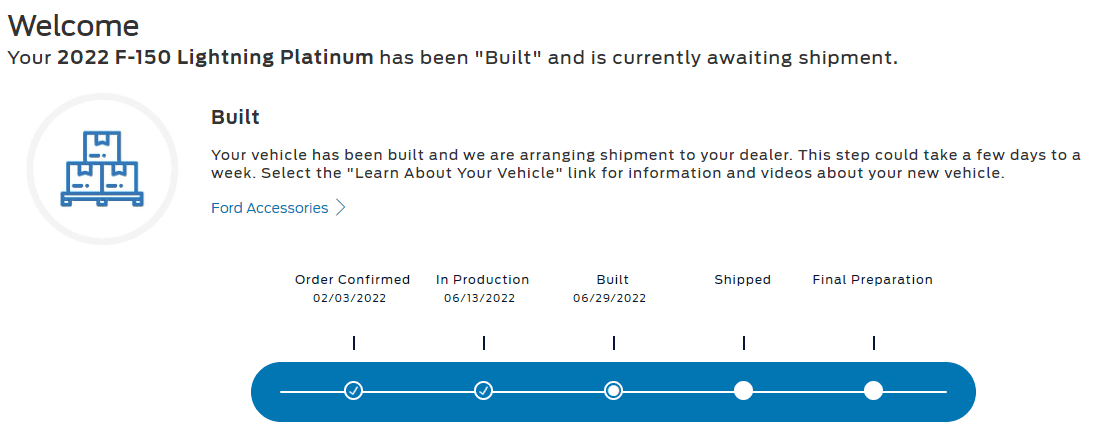The image size is (1093, 443).
Task: Click the Shipped step label
Action: tap(742, 280)
